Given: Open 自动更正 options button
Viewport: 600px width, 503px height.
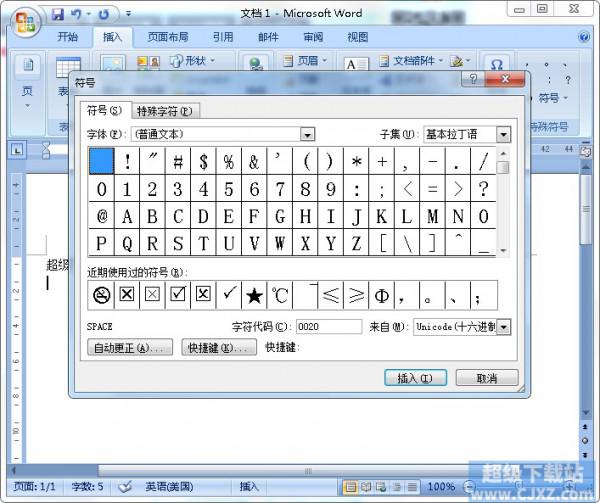Looking at the screenshot, I should [129, 348].
